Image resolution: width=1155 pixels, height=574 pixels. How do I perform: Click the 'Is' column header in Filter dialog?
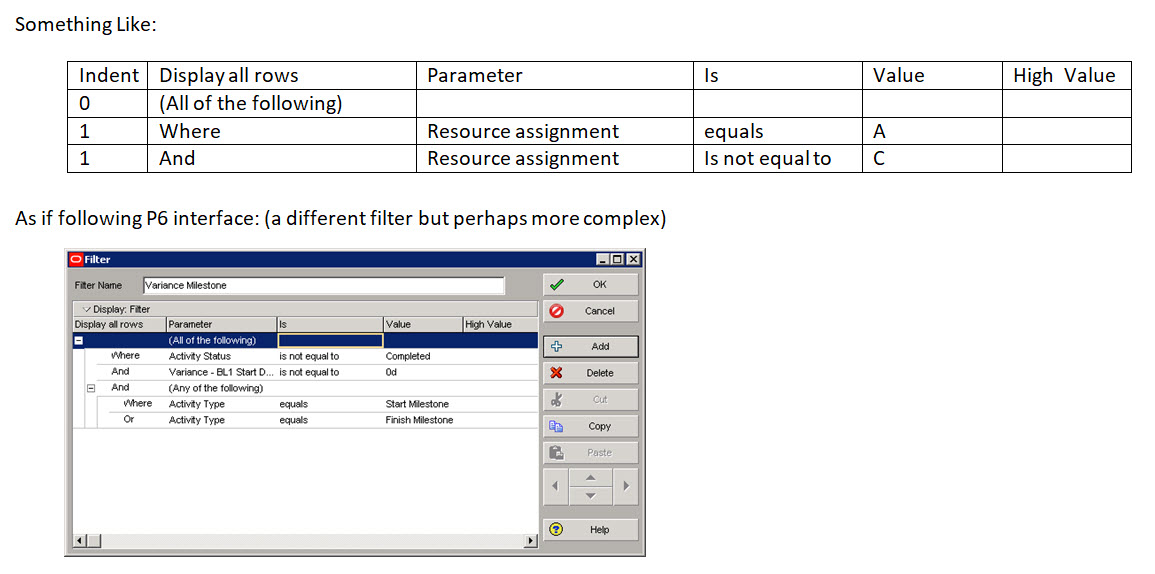(x=330, y=324)
